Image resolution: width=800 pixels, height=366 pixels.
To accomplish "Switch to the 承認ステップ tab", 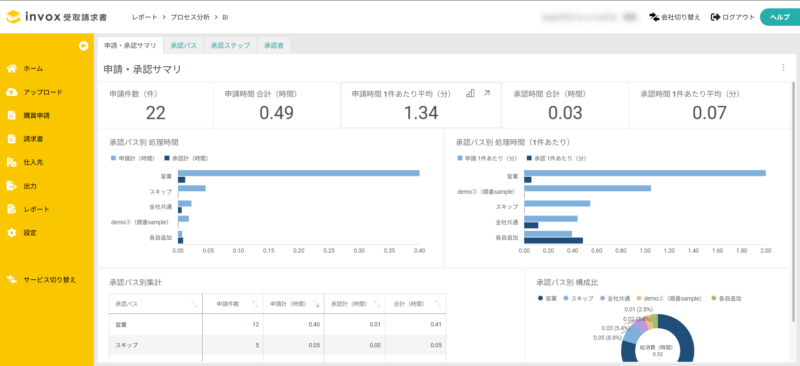I will pyautogui.click(x=231, y=45).
